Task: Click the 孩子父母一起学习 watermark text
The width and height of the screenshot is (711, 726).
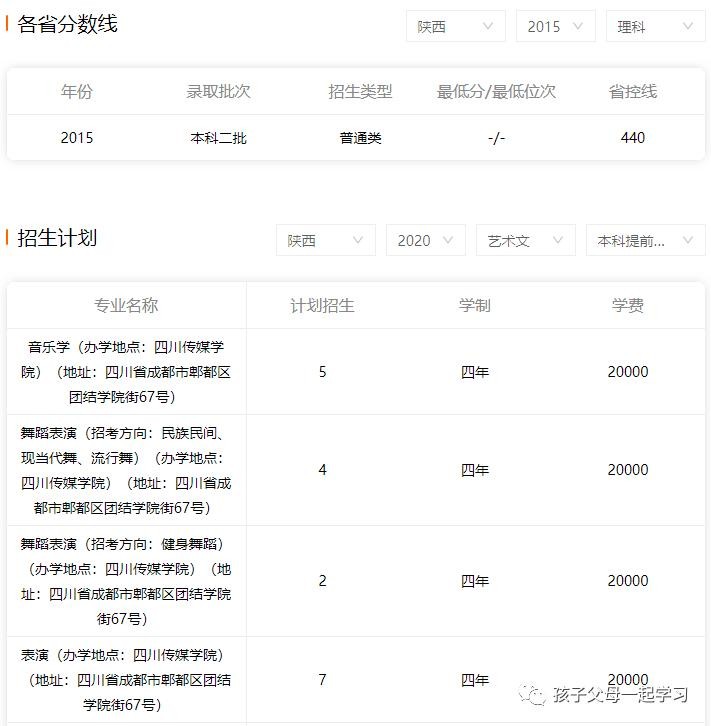Action: (620, 694)
